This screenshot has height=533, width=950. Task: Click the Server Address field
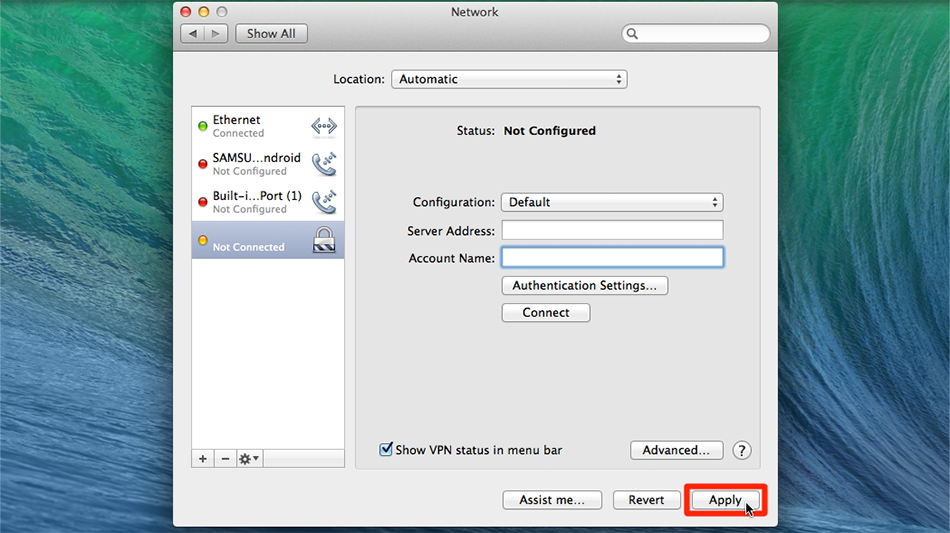click(611, 230)
